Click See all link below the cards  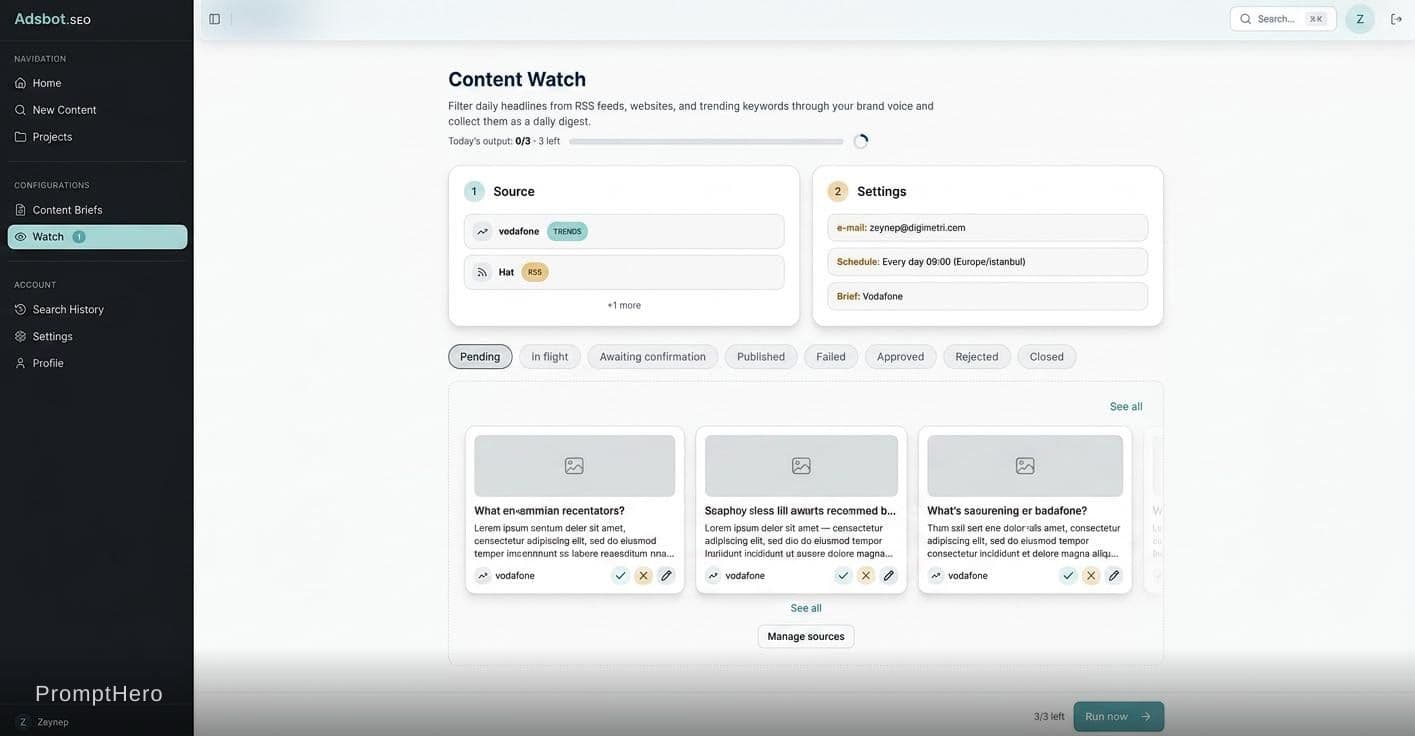click(806, 609)
